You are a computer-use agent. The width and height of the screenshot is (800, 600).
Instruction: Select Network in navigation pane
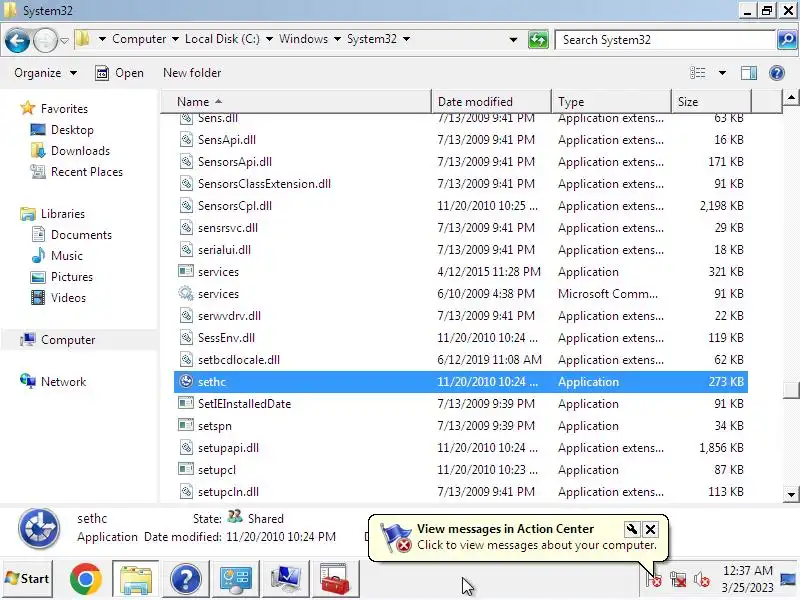(63, 381)
